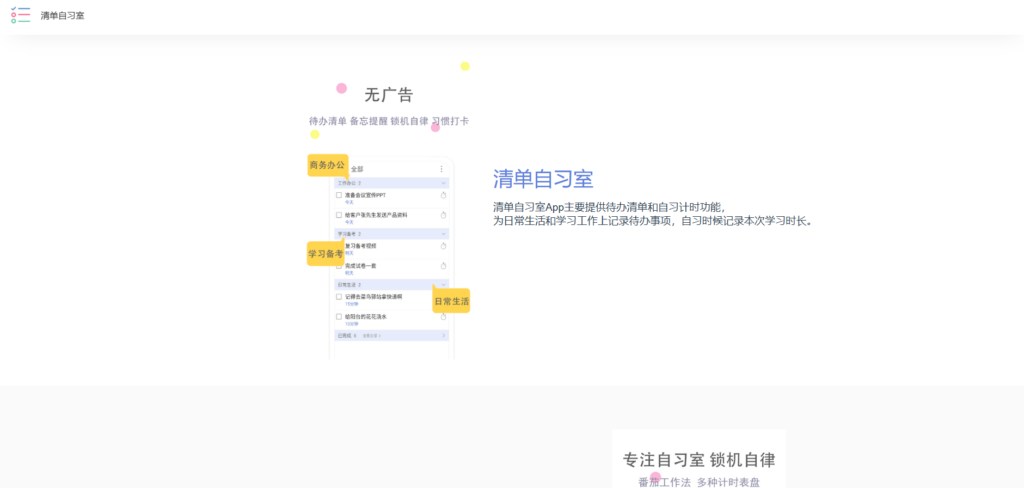This screenshot has width=1024, height=488.
Task: Select the 全部 list title
Action: coord(357,169)
